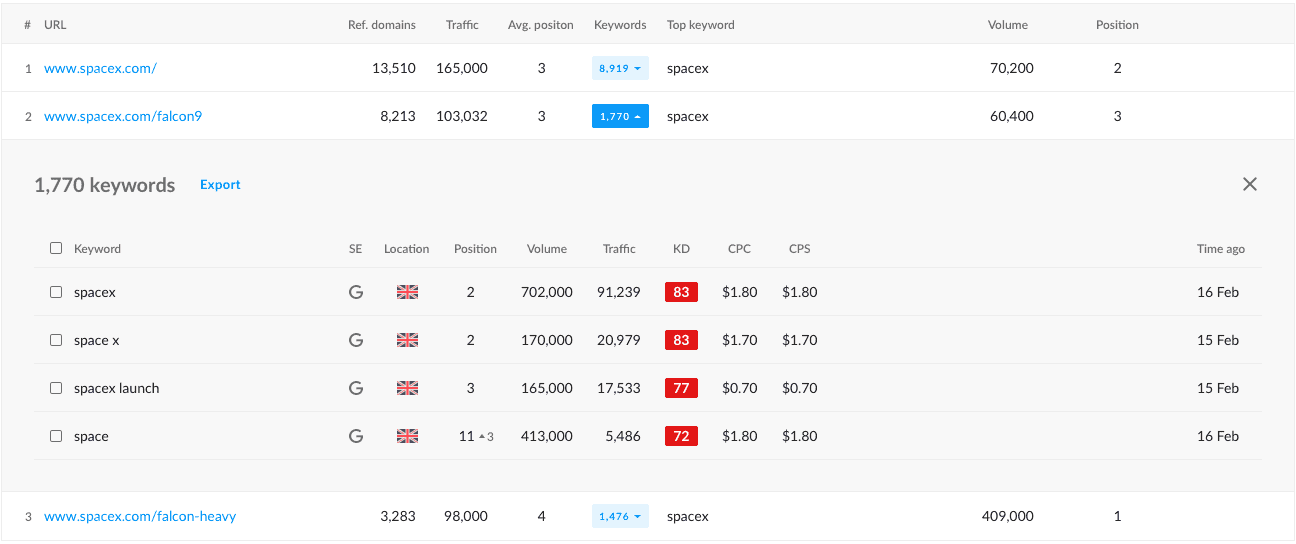The width and height of the screenshot is (1296, 544).
Task: Click the position change arrow 3 indicator
Action: [x=486, y=436]
